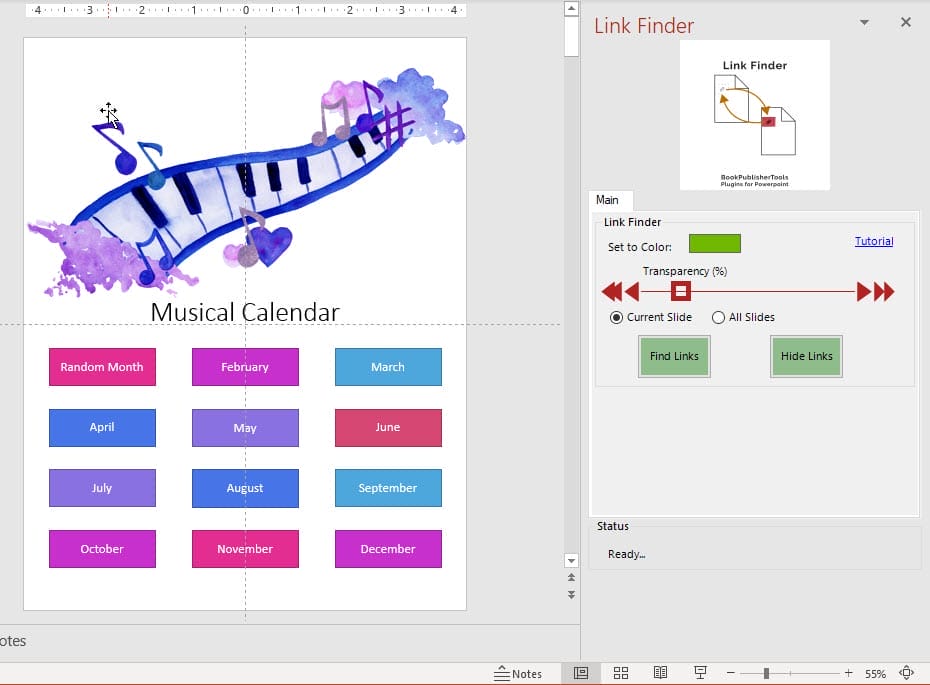Open the Link Finder pane options dropdown
930x685 pixels.
[864, 23]
